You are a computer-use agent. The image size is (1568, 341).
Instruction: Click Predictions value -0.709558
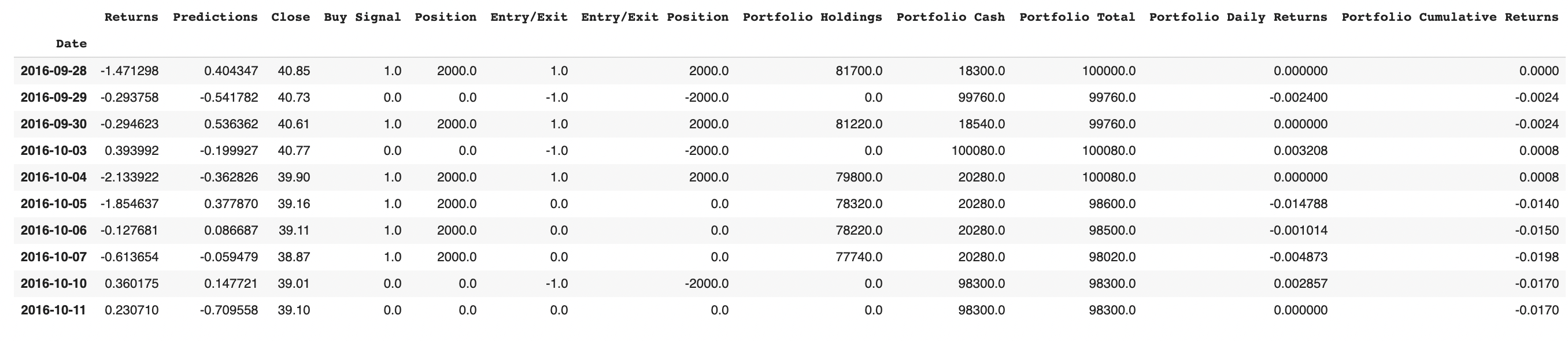[229, 310]
